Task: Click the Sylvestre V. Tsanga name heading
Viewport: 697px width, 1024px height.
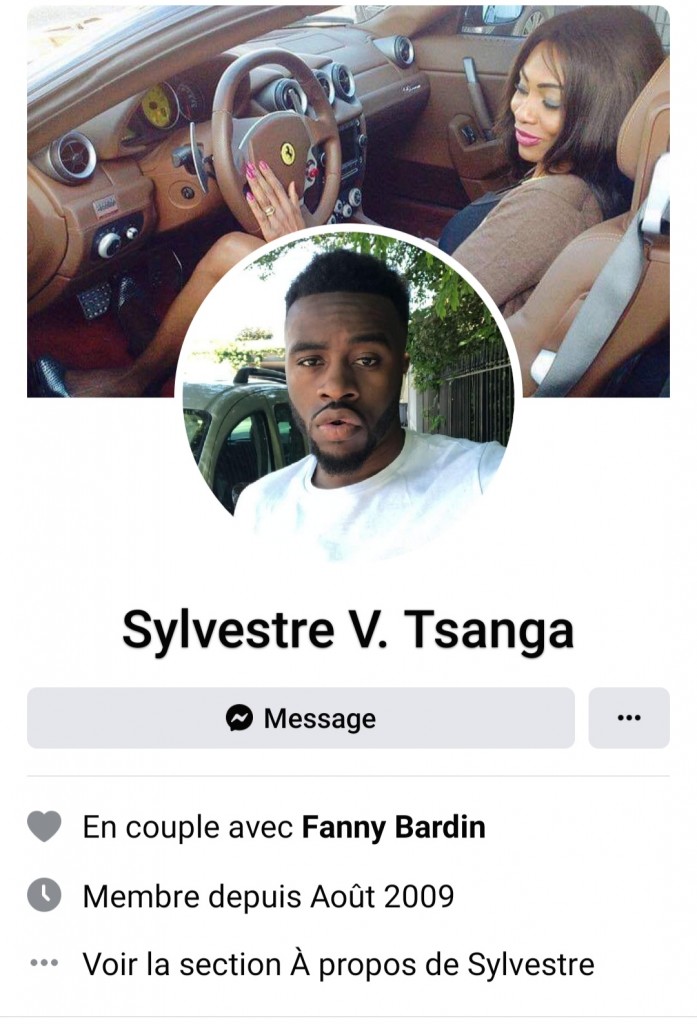Action: click(x=348, y=630)
